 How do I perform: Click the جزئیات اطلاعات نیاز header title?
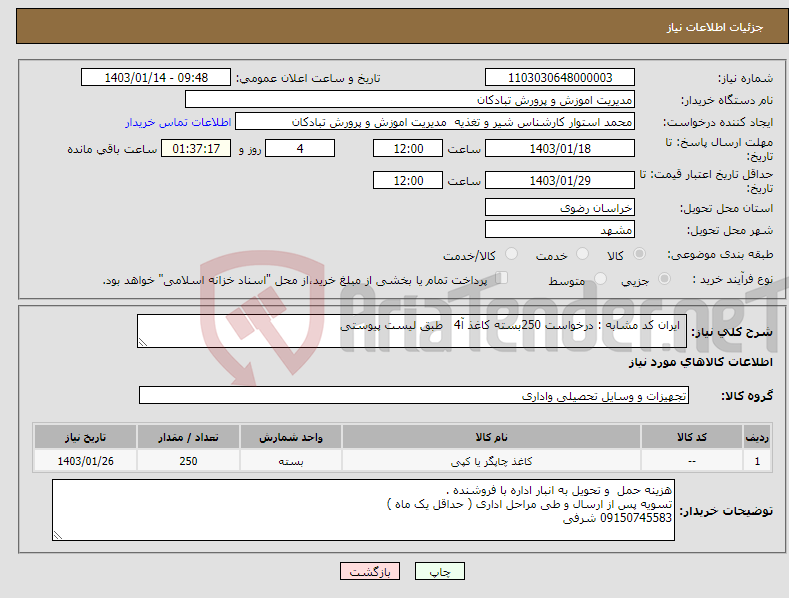point(715,27)
